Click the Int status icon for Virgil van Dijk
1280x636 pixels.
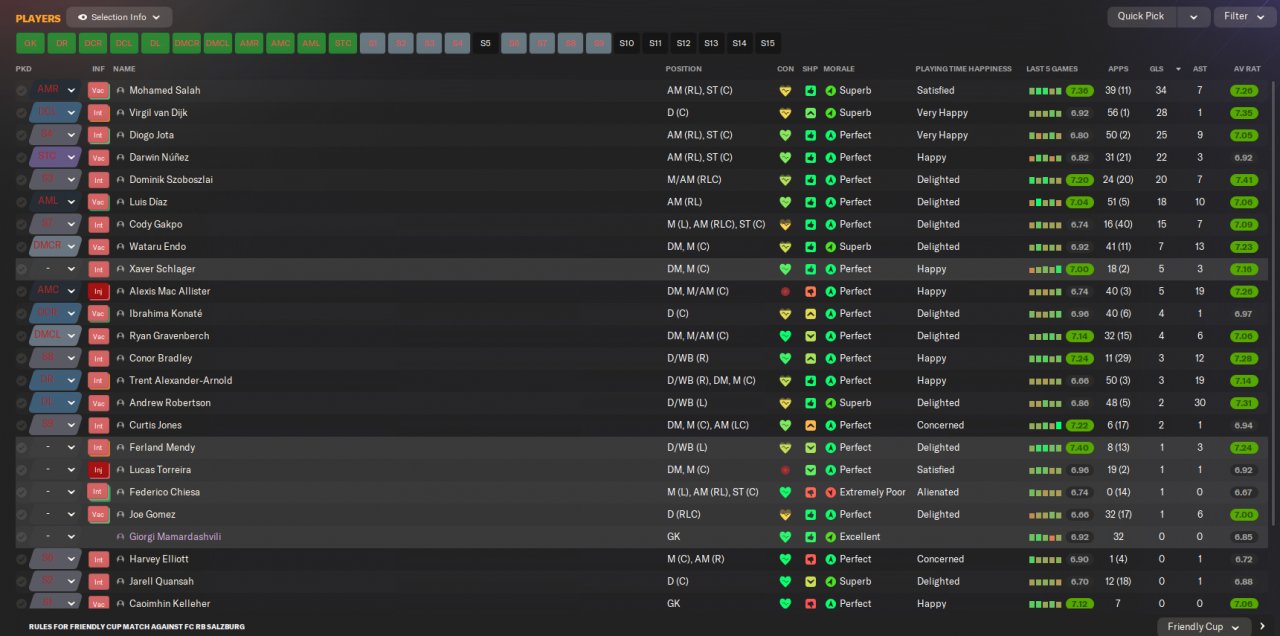pyautogui.click(x=98, y=113)
